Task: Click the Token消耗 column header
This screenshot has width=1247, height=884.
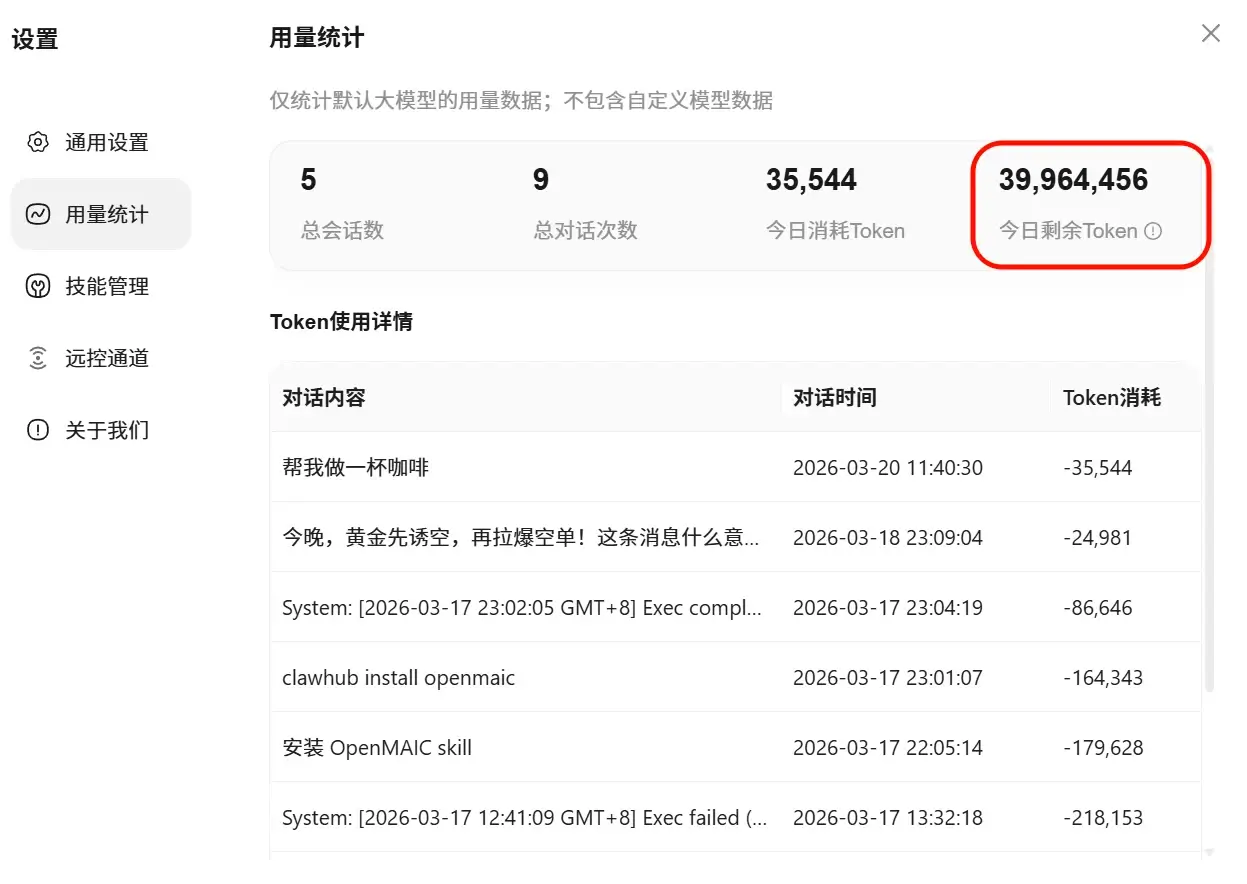Action: click(x=1111, y=398)
